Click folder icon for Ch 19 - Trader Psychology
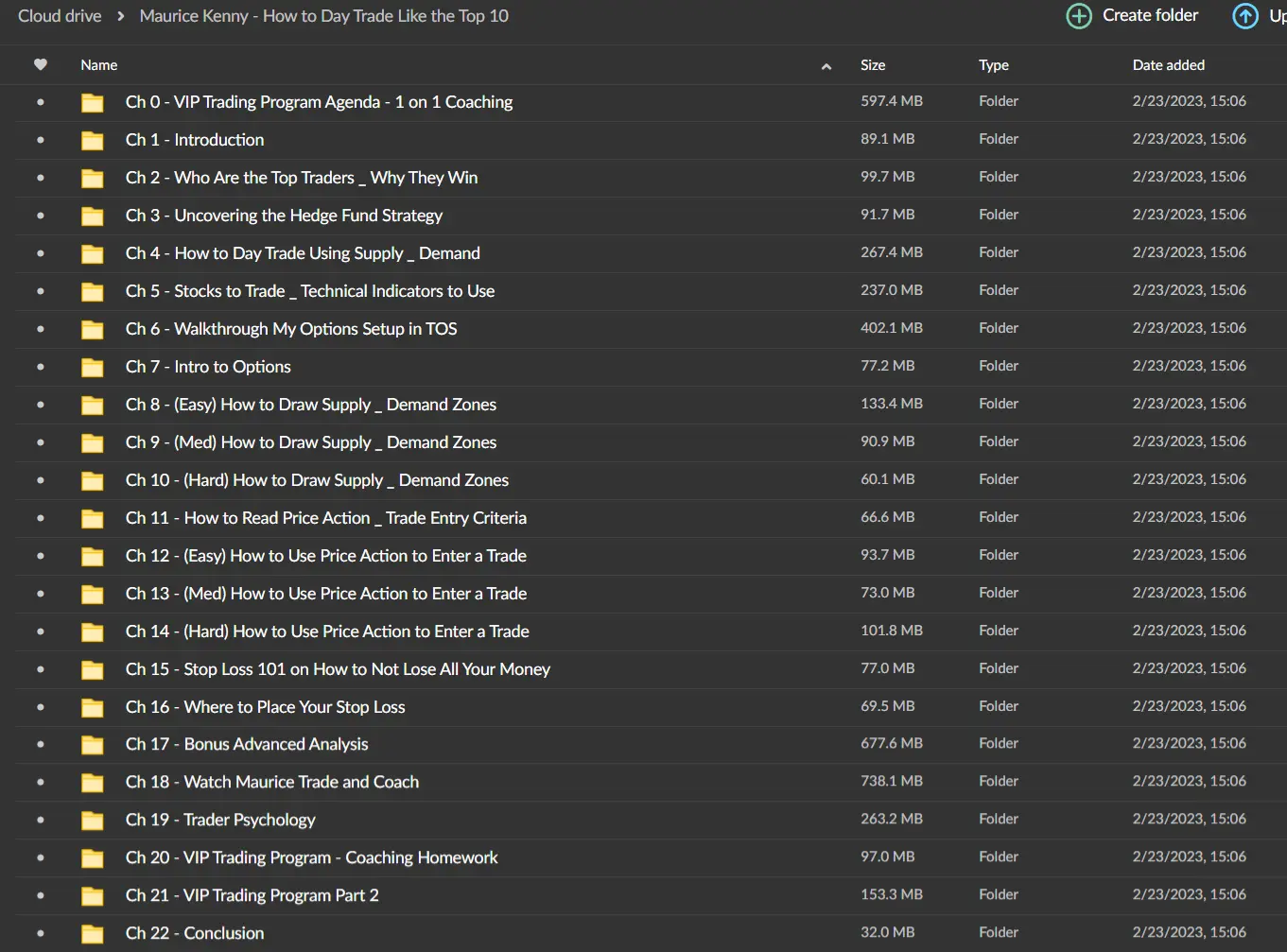 coord(93,821)
